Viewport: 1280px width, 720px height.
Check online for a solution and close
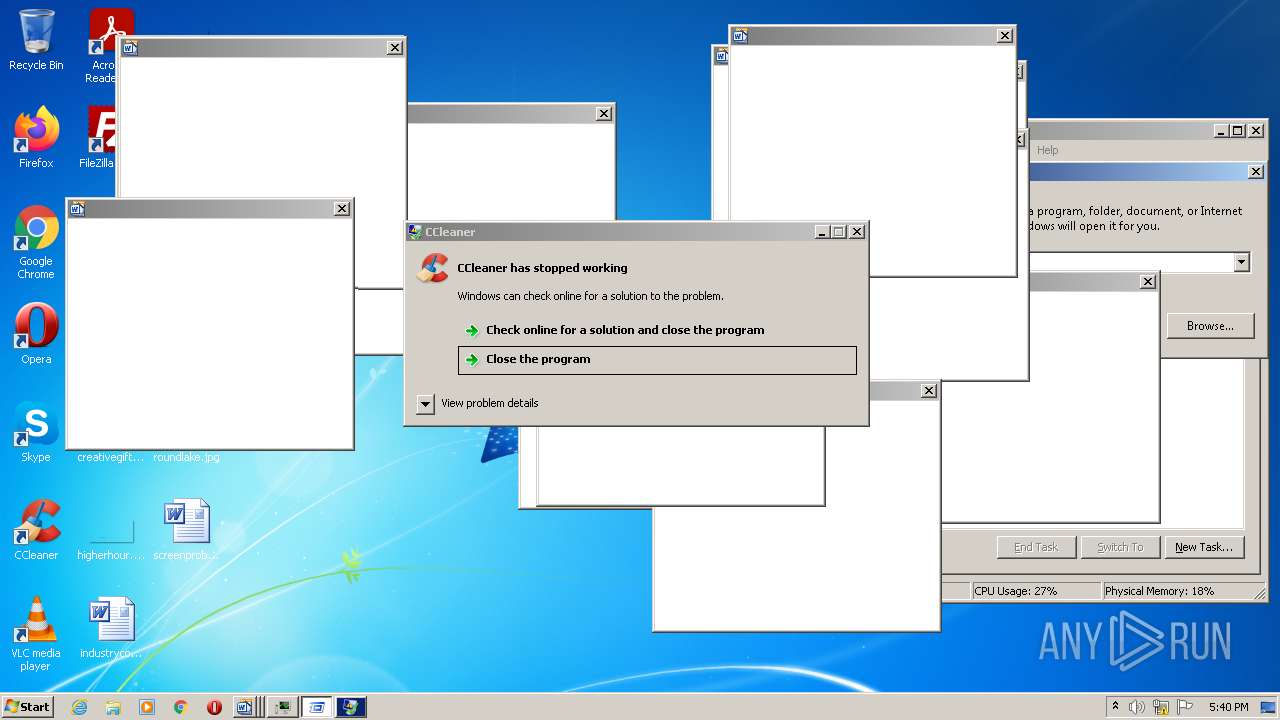(x=624, y=330)
